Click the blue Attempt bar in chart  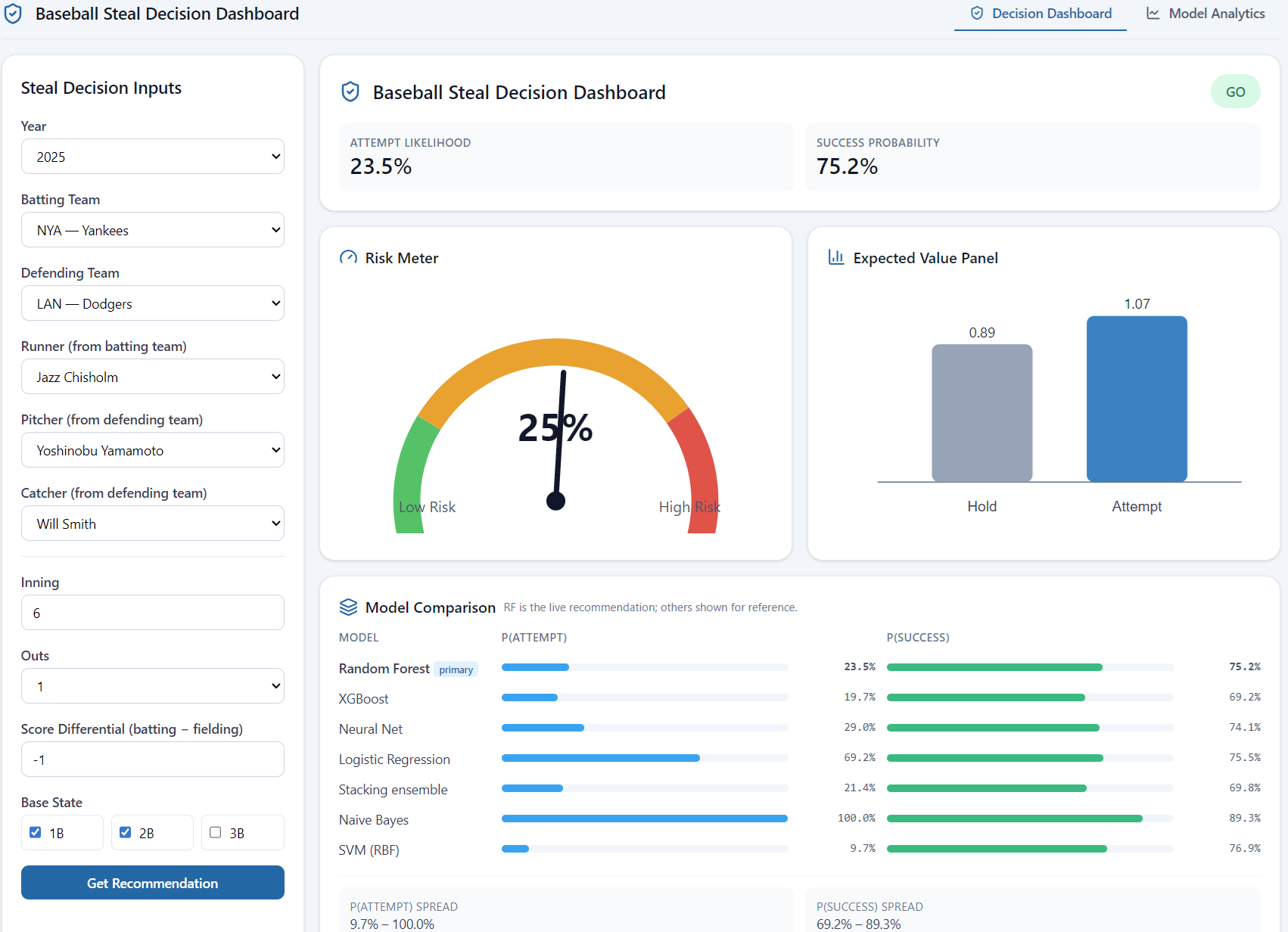tap(1137, 399)
